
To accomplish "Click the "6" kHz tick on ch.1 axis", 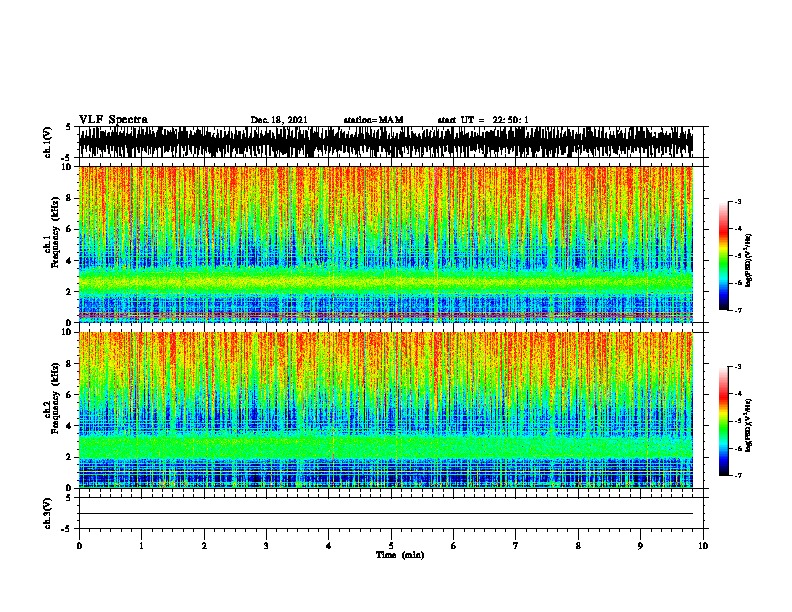I will 69,230.
